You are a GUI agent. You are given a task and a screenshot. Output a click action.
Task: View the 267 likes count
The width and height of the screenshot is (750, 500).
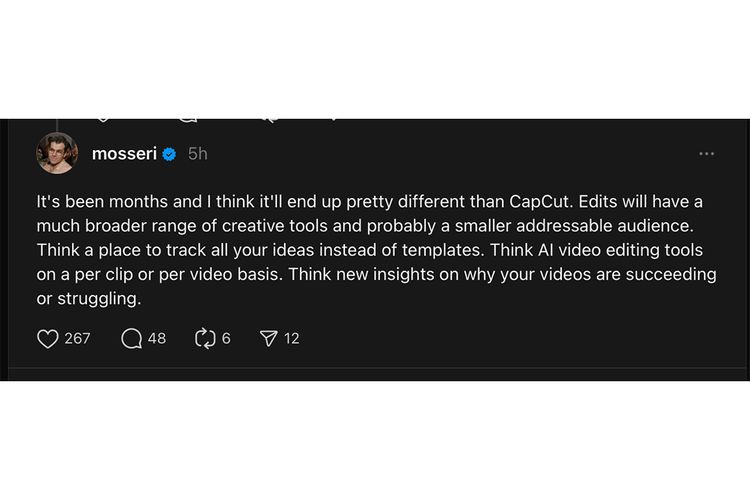(77, 339)
